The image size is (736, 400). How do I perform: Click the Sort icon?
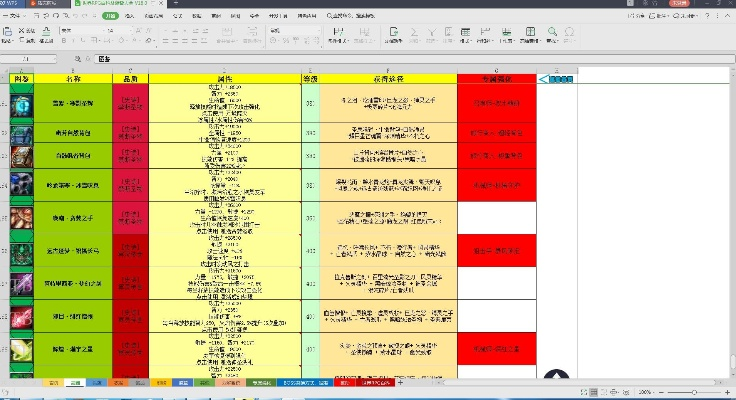pyautogui.click(x=448, y=32)
